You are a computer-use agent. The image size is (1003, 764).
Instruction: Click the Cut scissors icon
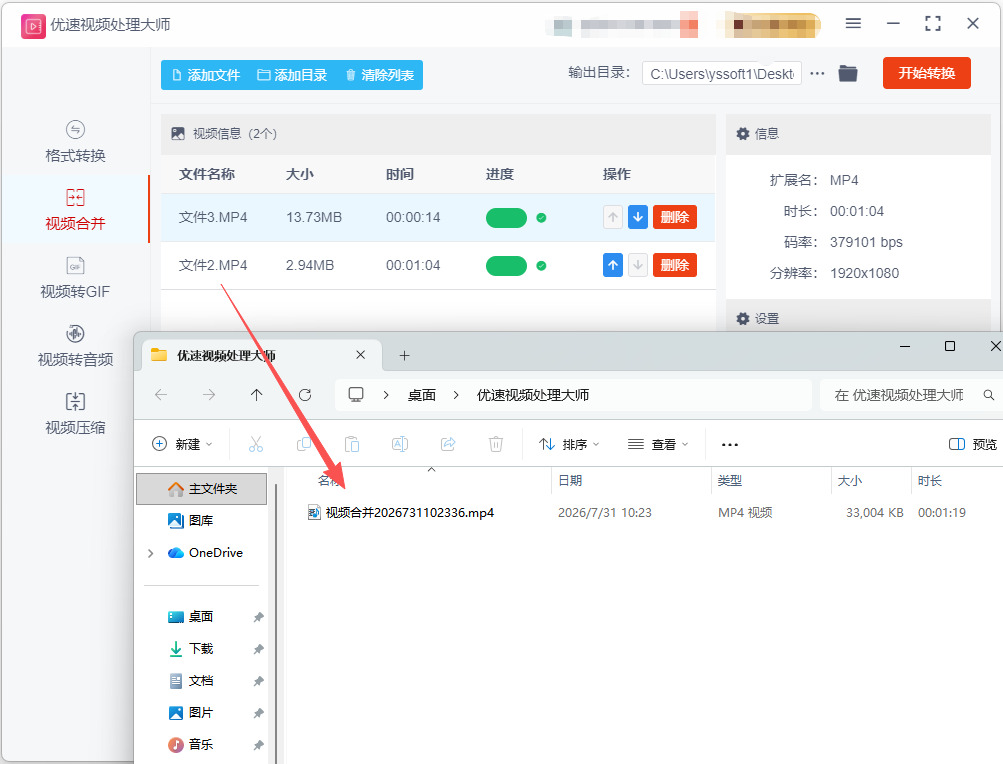(x=256, y=444)
